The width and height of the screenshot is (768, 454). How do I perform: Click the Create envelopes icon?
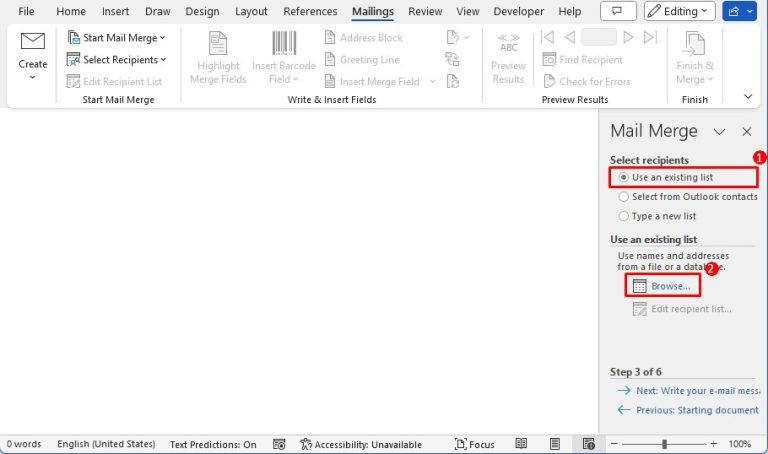[33, 44]
